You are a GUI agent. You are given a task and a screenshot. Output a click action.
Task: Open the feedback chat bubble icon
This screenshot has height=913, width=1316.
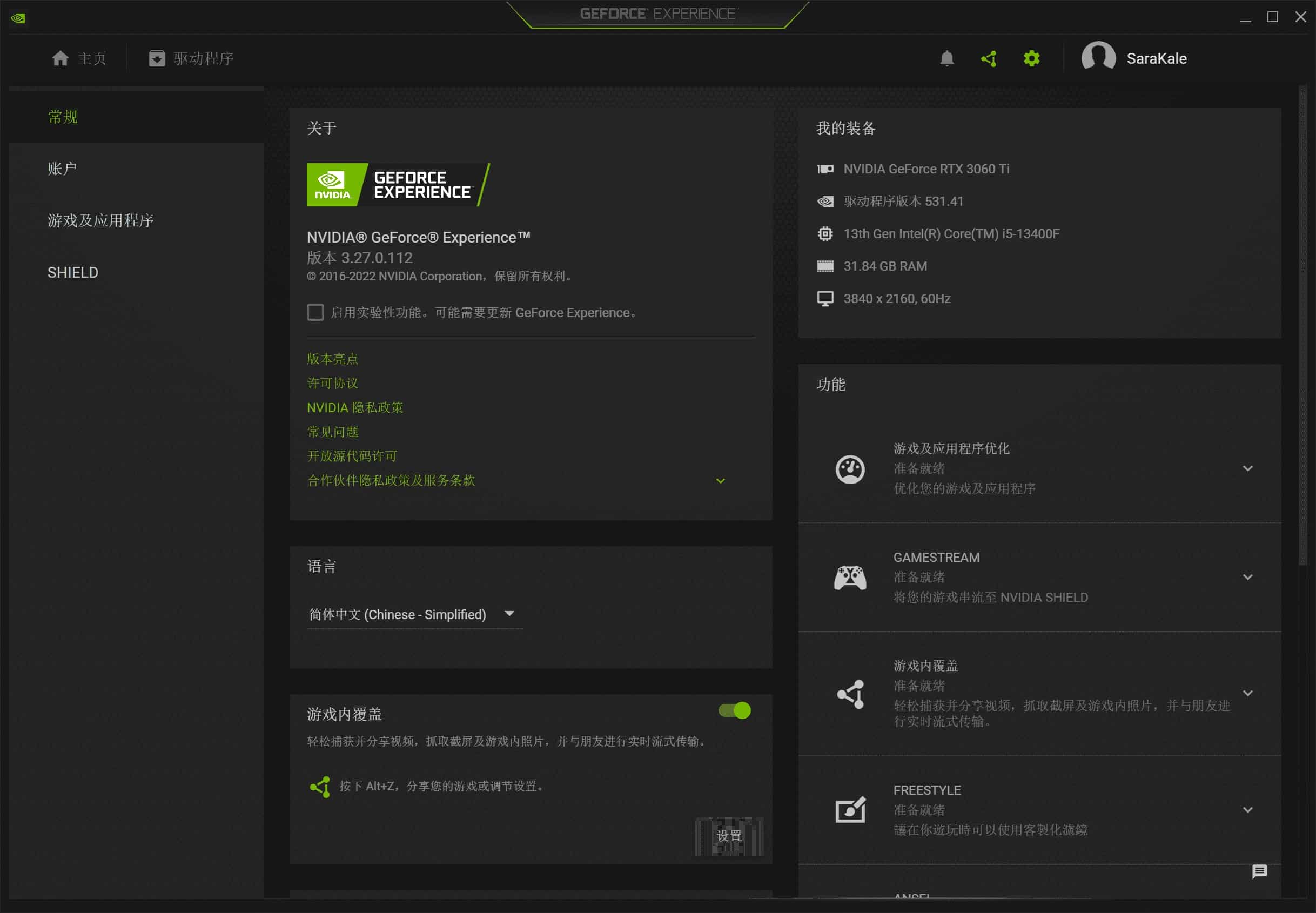click(x=1259, y=871)
